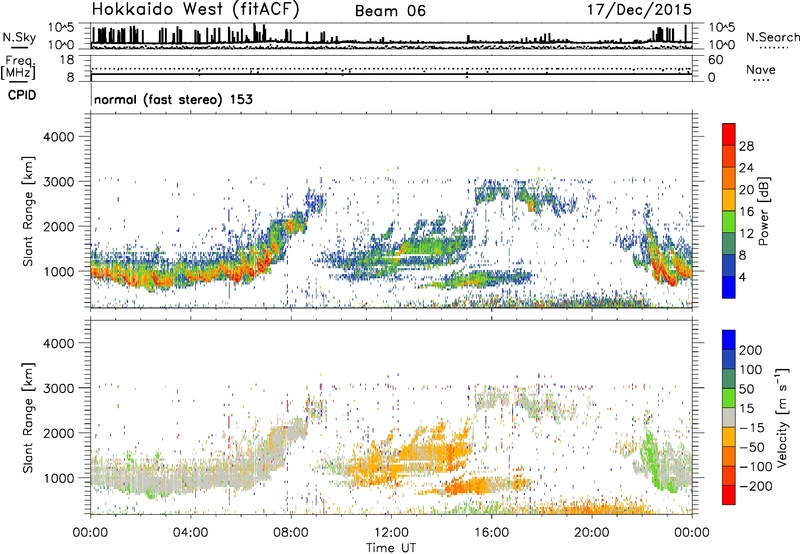The width and height of the screenshot is (800, 554).
Task: Click the date '17/Dec/2015'
Action: pyautogui.click(x=639, y=9)
